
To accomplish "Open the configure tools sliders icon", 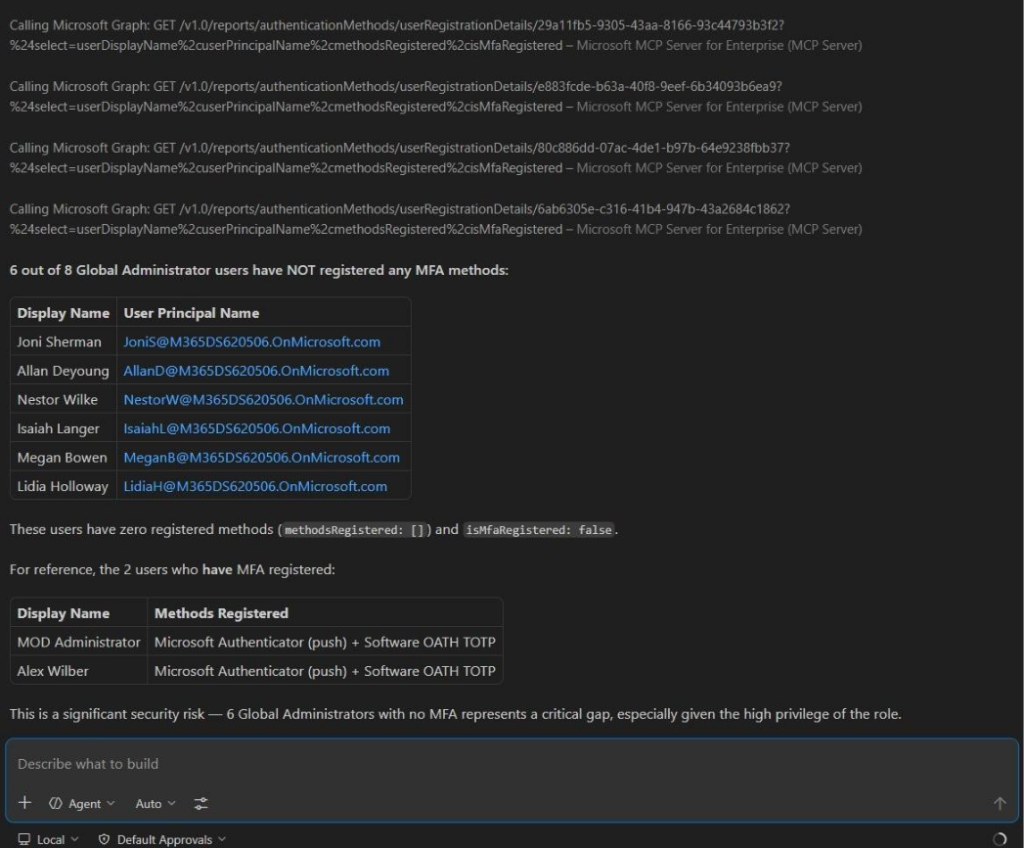I will (x=201, y=803).
